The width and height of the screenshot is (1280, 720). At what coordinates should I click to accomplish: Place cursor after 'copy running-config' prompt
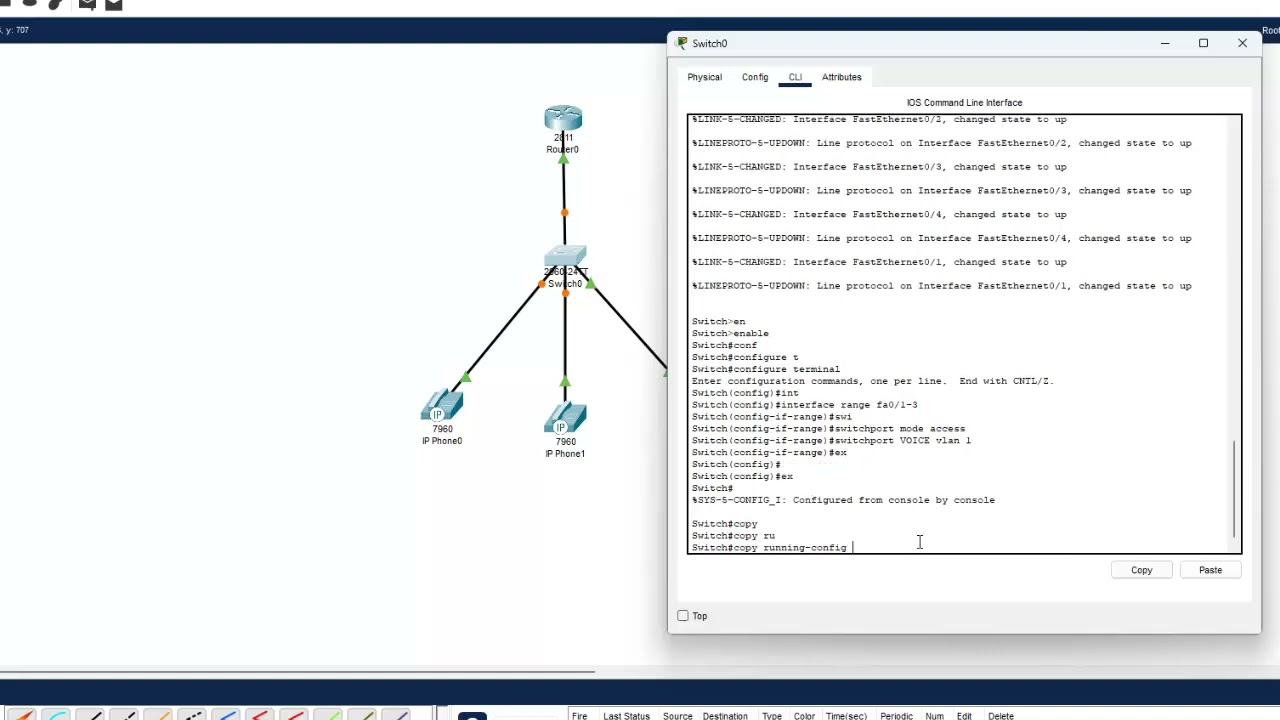853,548
